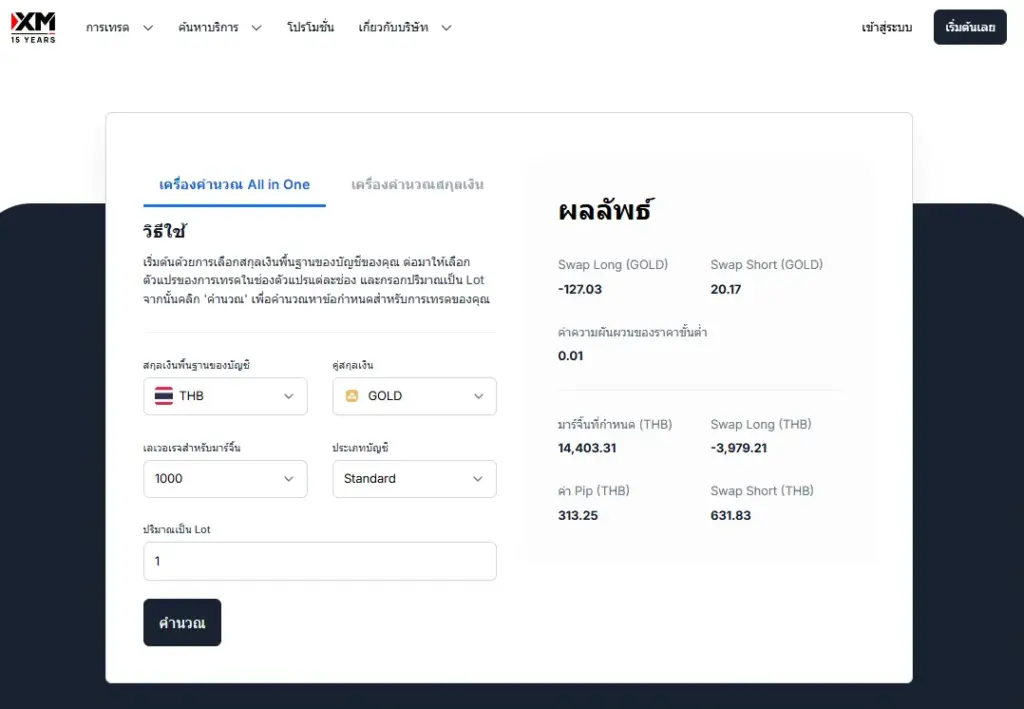The image size is (1024, 709).
Task: Open the GOLD currency pair dropdown
Action: [x=414, y=396]
